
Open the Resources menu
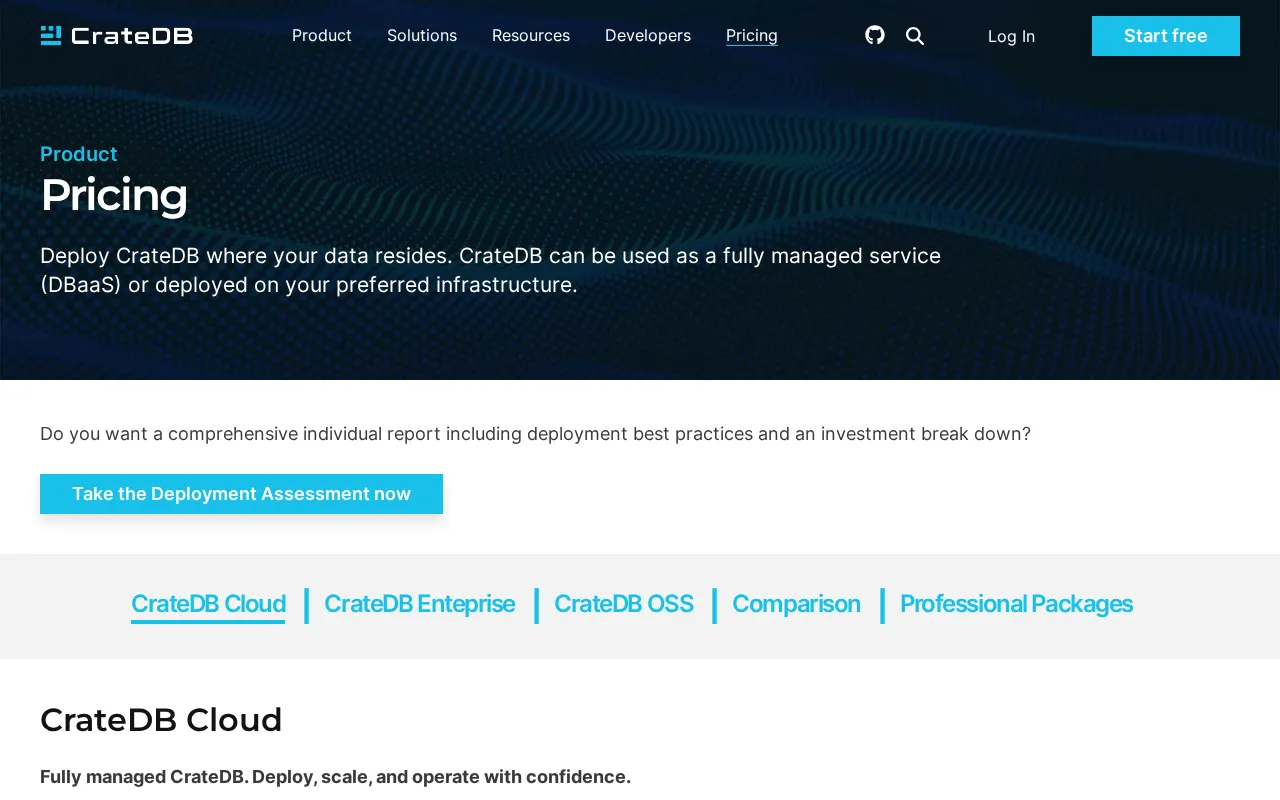531,36
